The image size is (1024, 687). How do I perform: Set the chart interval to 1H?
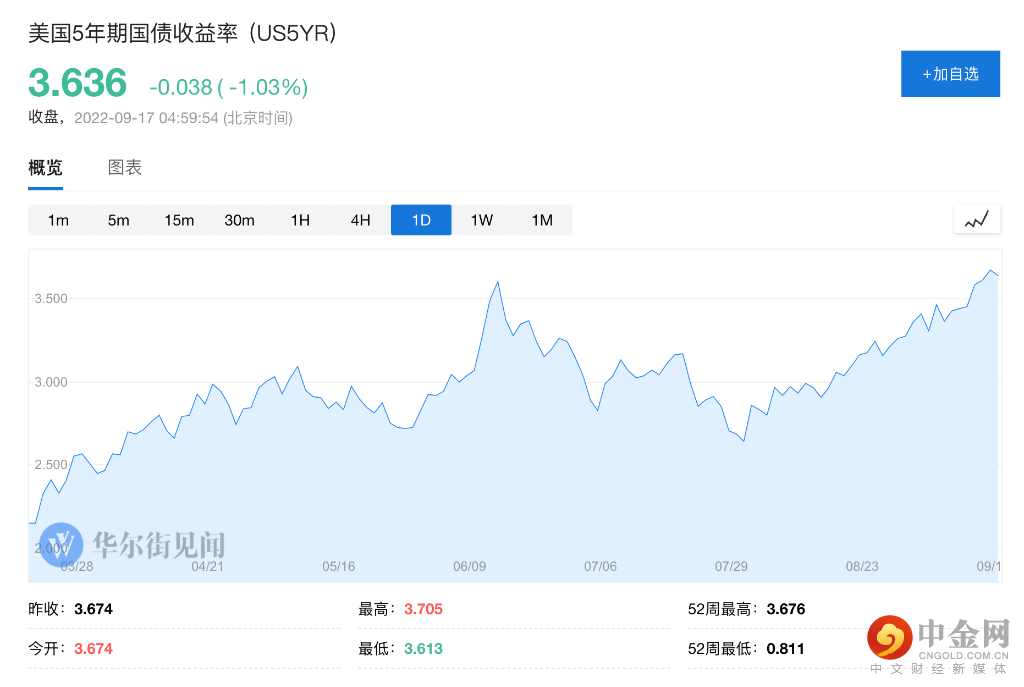click(300, 220)
